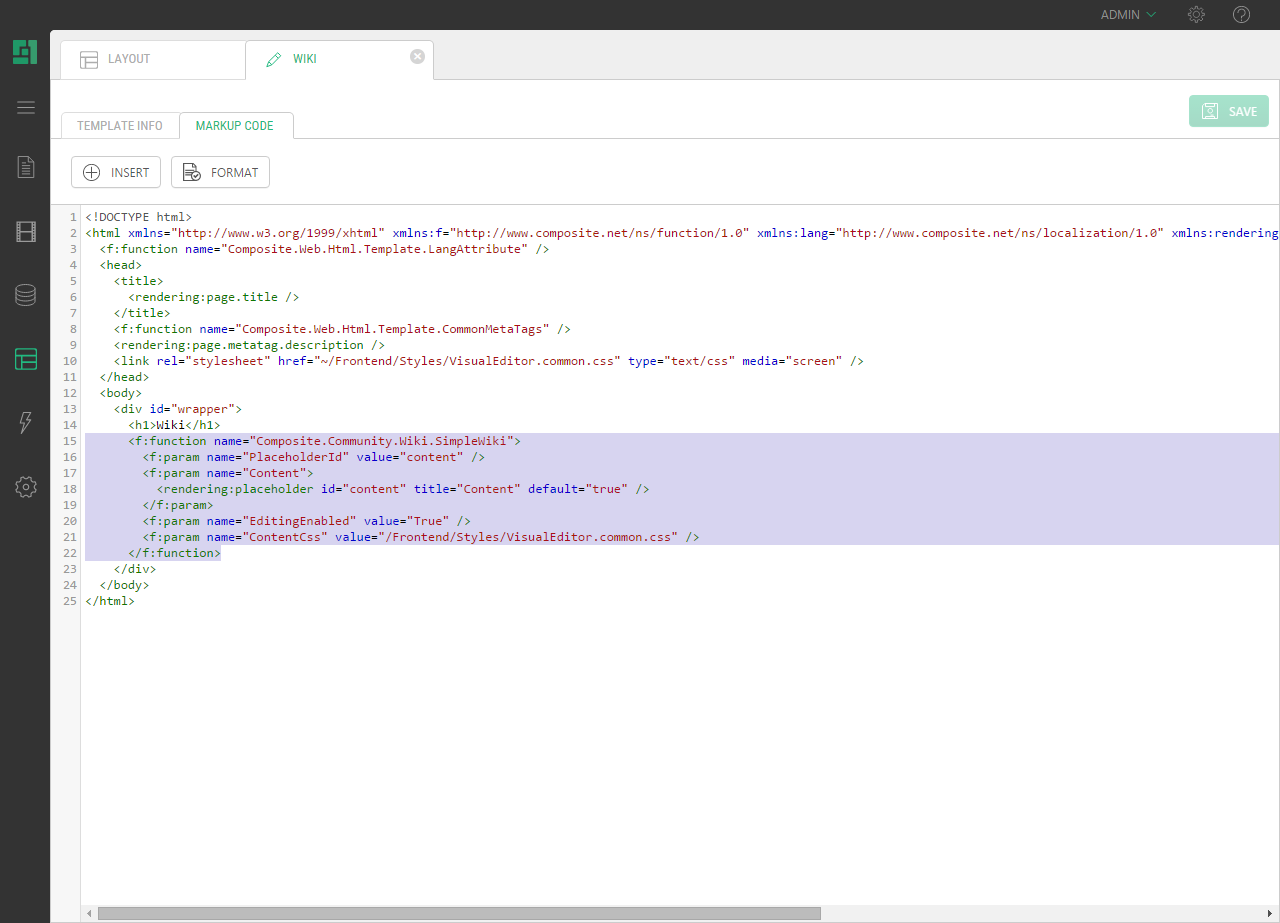The image size is (1280, 923).
Task: Click the Composite C1 logo icon
Action: click(25, 52)
